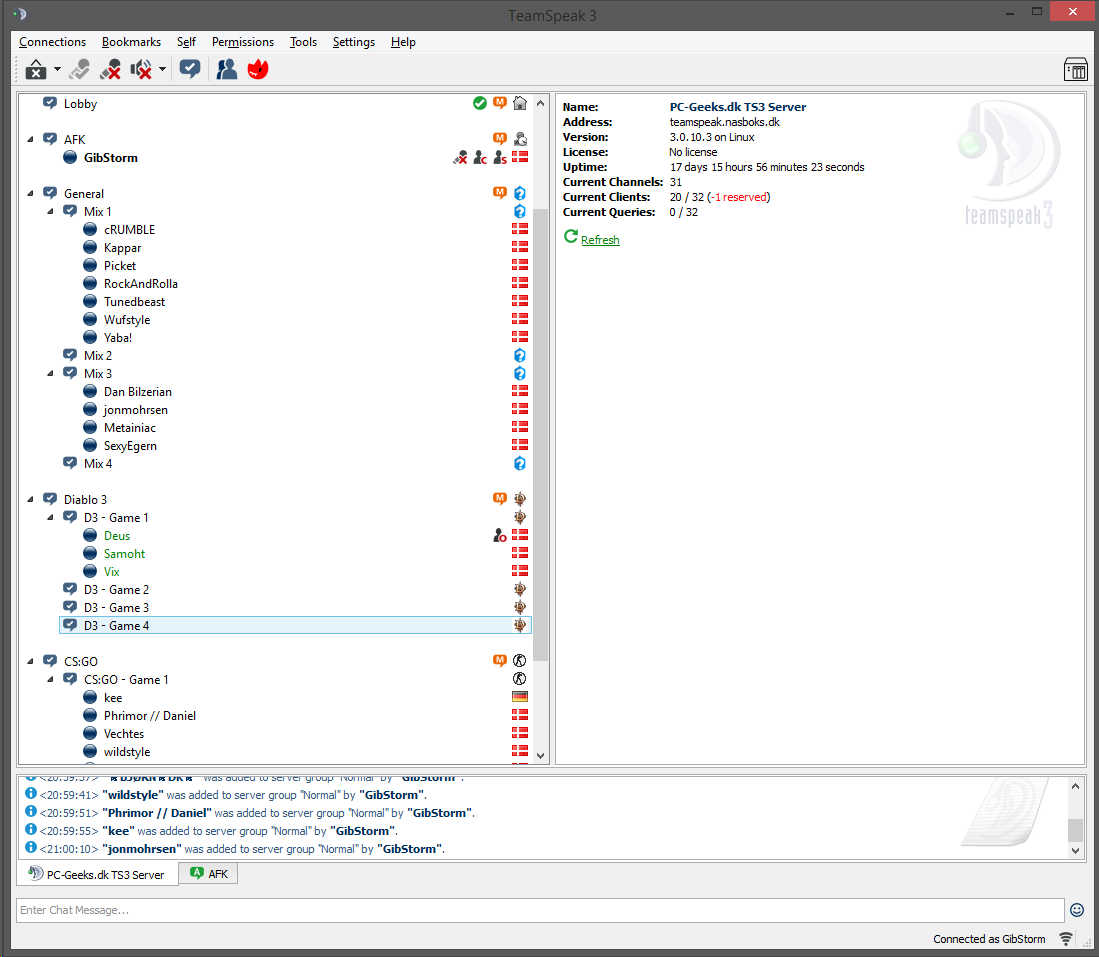This screenshot has width=1099, height=957.
Task: Toggle away status in the toolbar
Action: (x=35, y=69)
